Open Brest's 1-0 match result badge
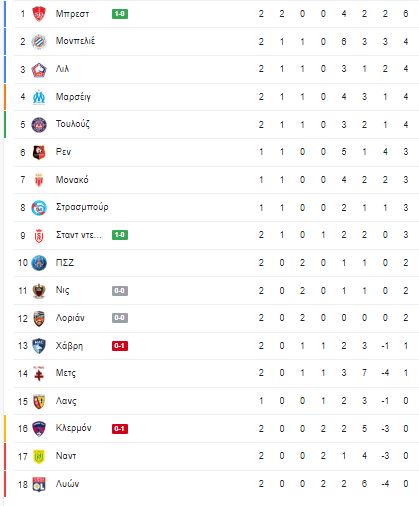 (x=120, y=14)
